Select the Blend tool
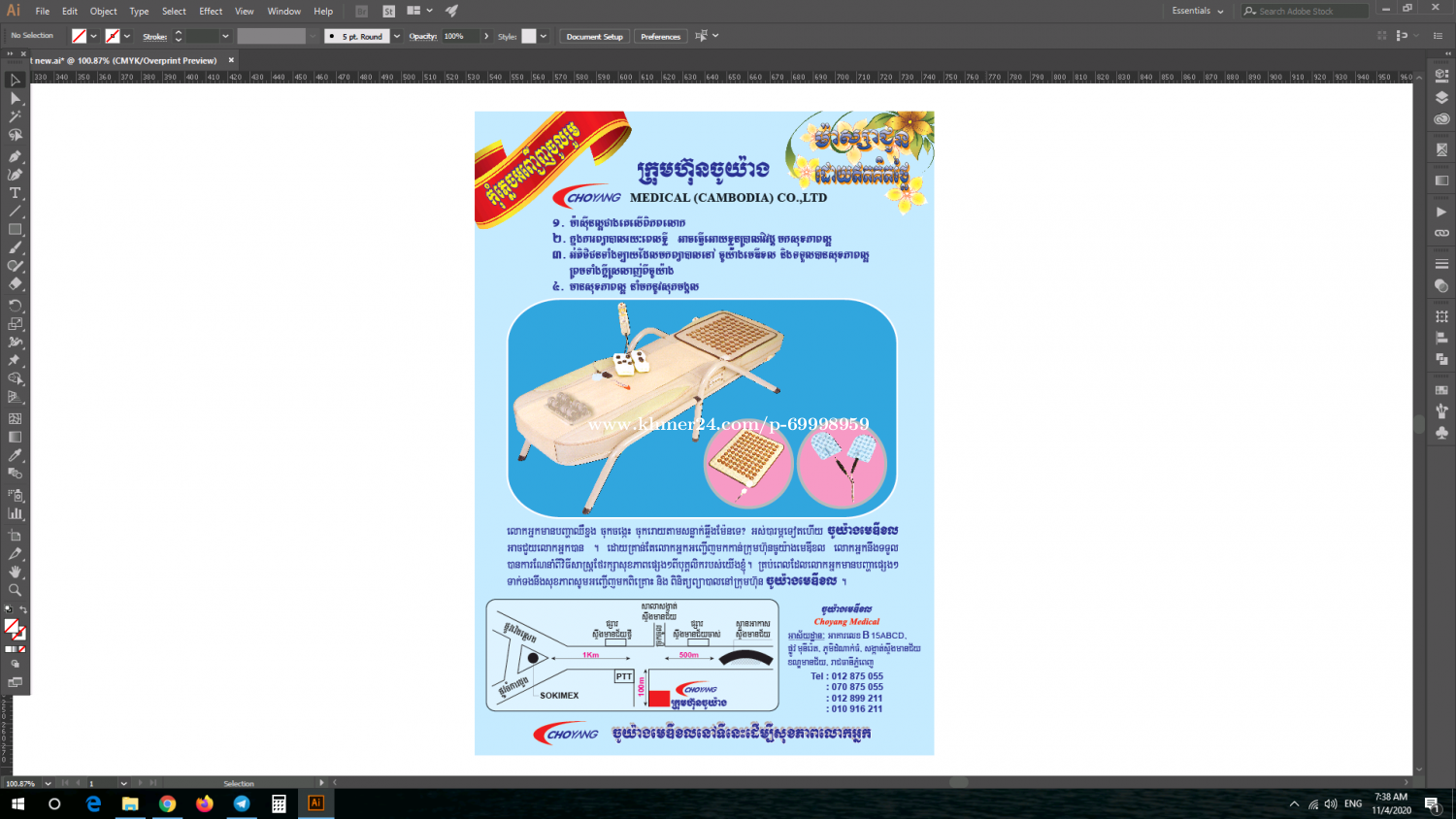 (15, 474)
